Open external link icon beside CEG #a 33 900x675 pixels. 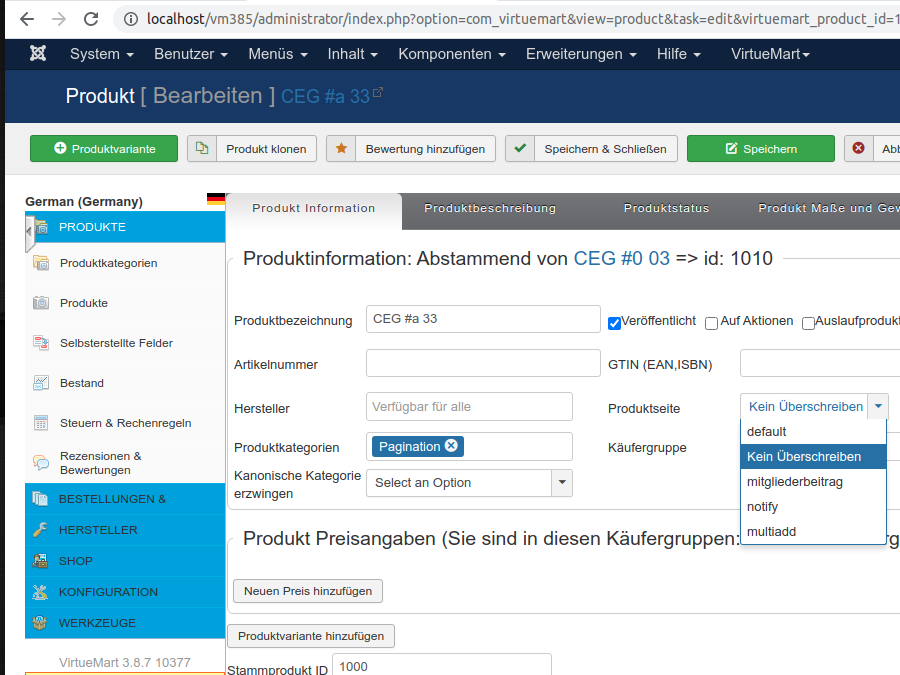[378, 94]
